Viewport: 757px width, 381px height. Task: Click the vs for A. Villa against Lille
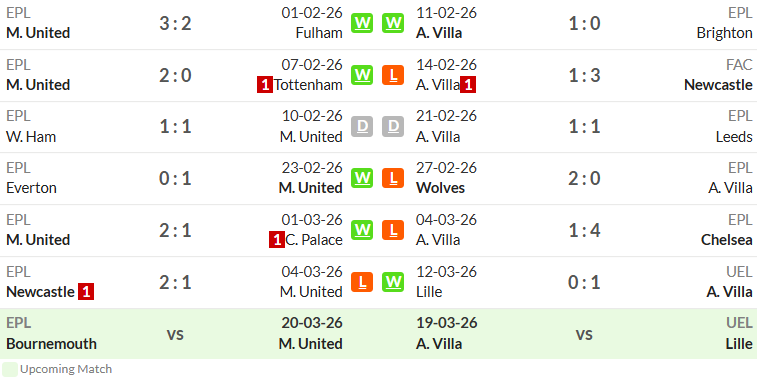pyautogui.click(x=584, y=334)
